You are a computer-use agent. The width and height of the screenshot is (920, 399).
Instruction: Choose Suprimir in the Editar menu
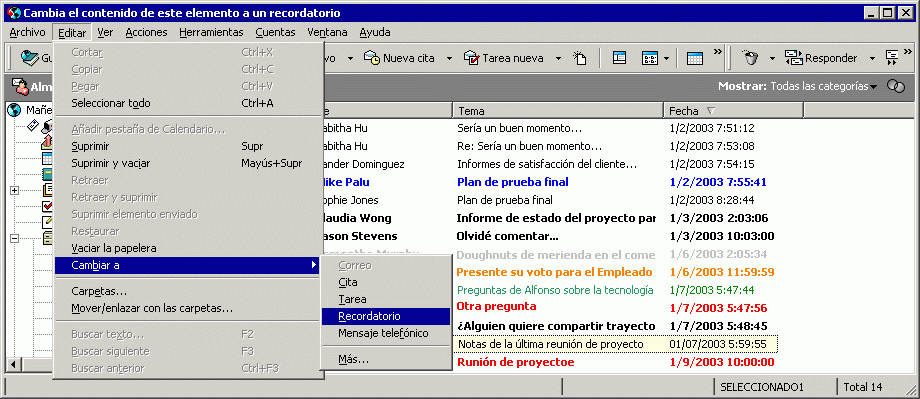[x=188, y=146]
